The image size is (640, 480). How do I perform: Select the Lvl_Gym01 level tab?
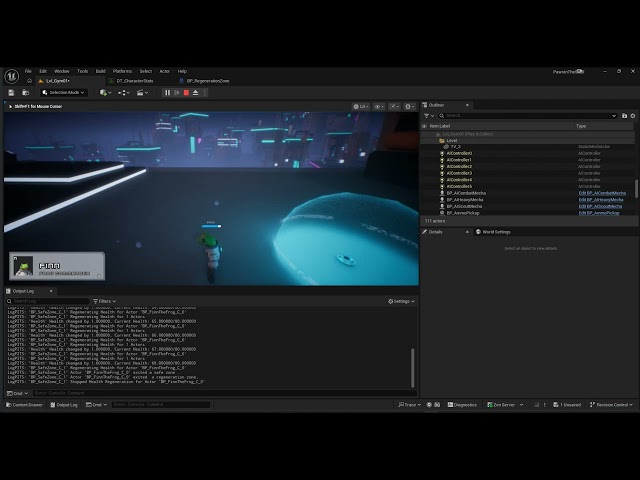coord(57,81)
